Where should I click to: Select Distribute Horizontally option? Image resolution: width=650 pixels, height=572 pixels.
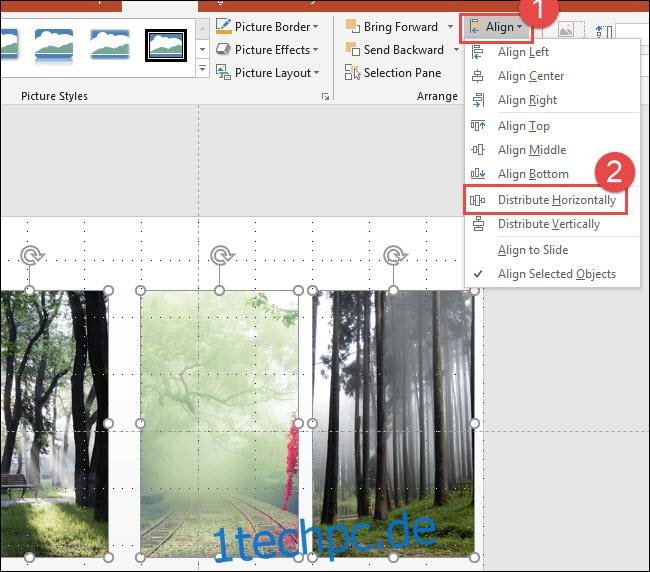[x=546, y=200]
